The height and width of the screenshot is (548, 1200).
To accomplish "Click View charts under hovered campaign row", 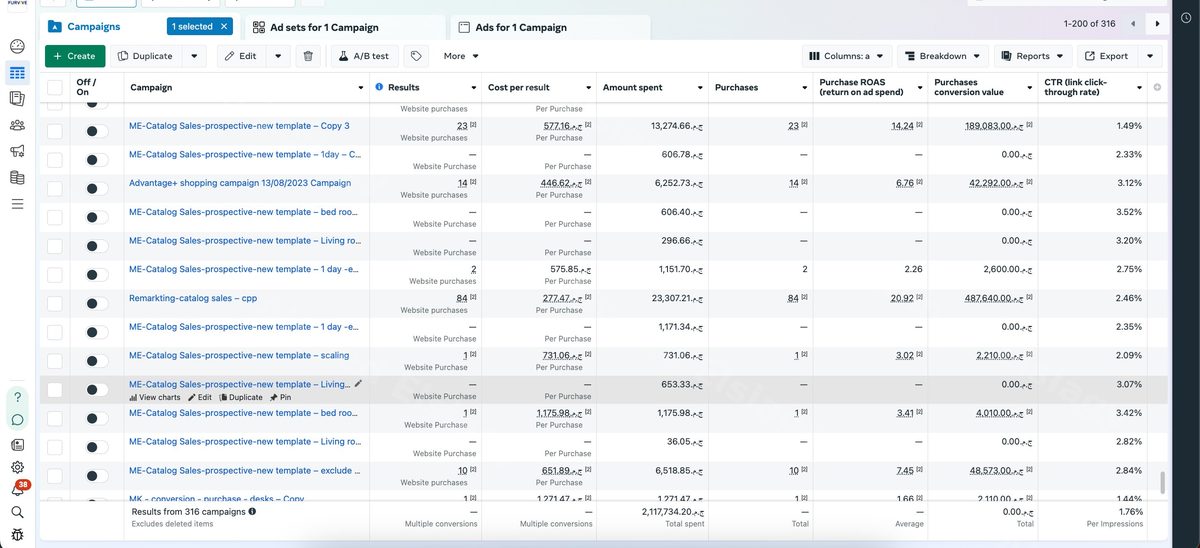I will (x=155, y=397).
